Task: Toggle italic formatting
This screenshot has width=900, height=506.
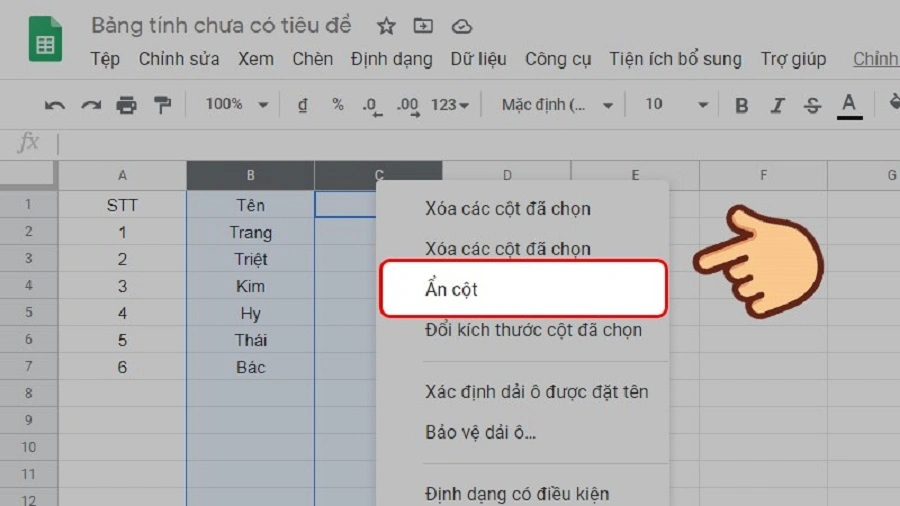Action: coord(777,106)
